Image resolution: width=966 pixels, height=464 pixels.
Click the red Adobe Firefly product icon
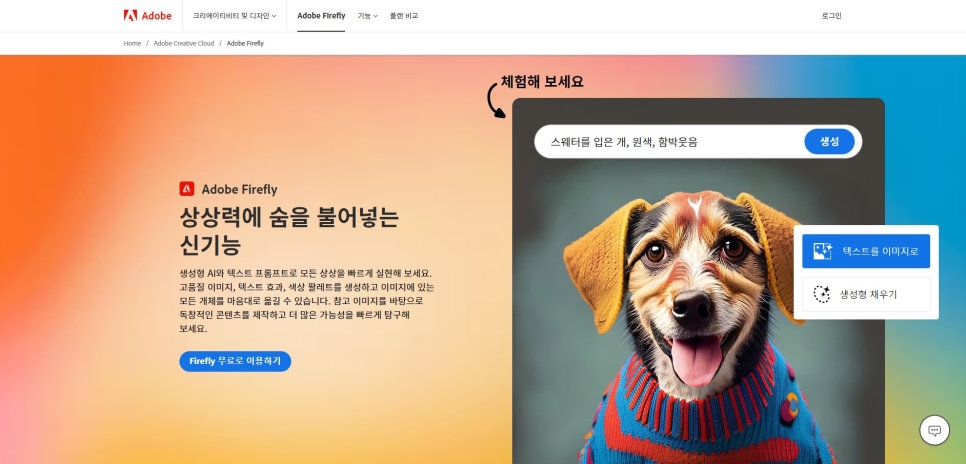(187, 189)
